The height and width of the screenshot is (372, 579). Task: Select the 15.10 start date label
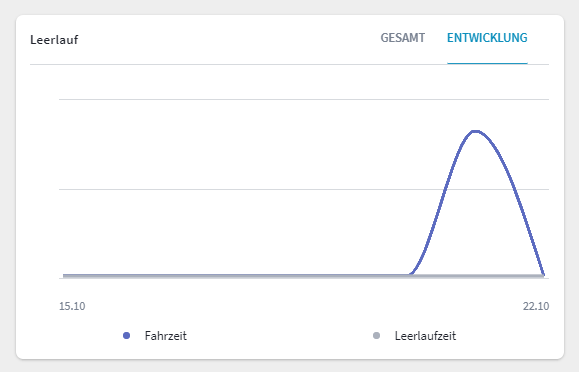click(72, 306)
